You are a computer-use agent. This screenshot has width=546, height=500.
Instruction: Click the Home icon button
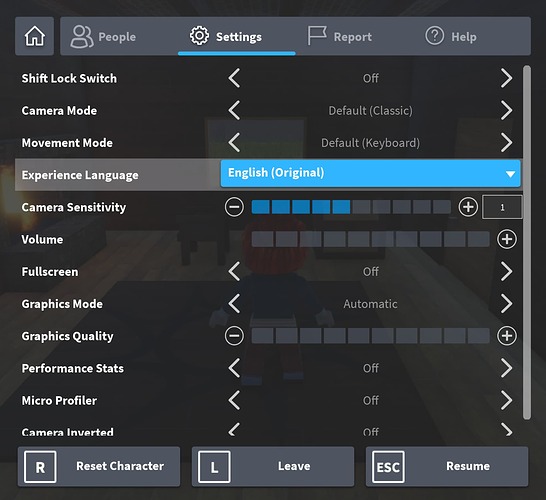pyautogui.click(x=34, y=36)
